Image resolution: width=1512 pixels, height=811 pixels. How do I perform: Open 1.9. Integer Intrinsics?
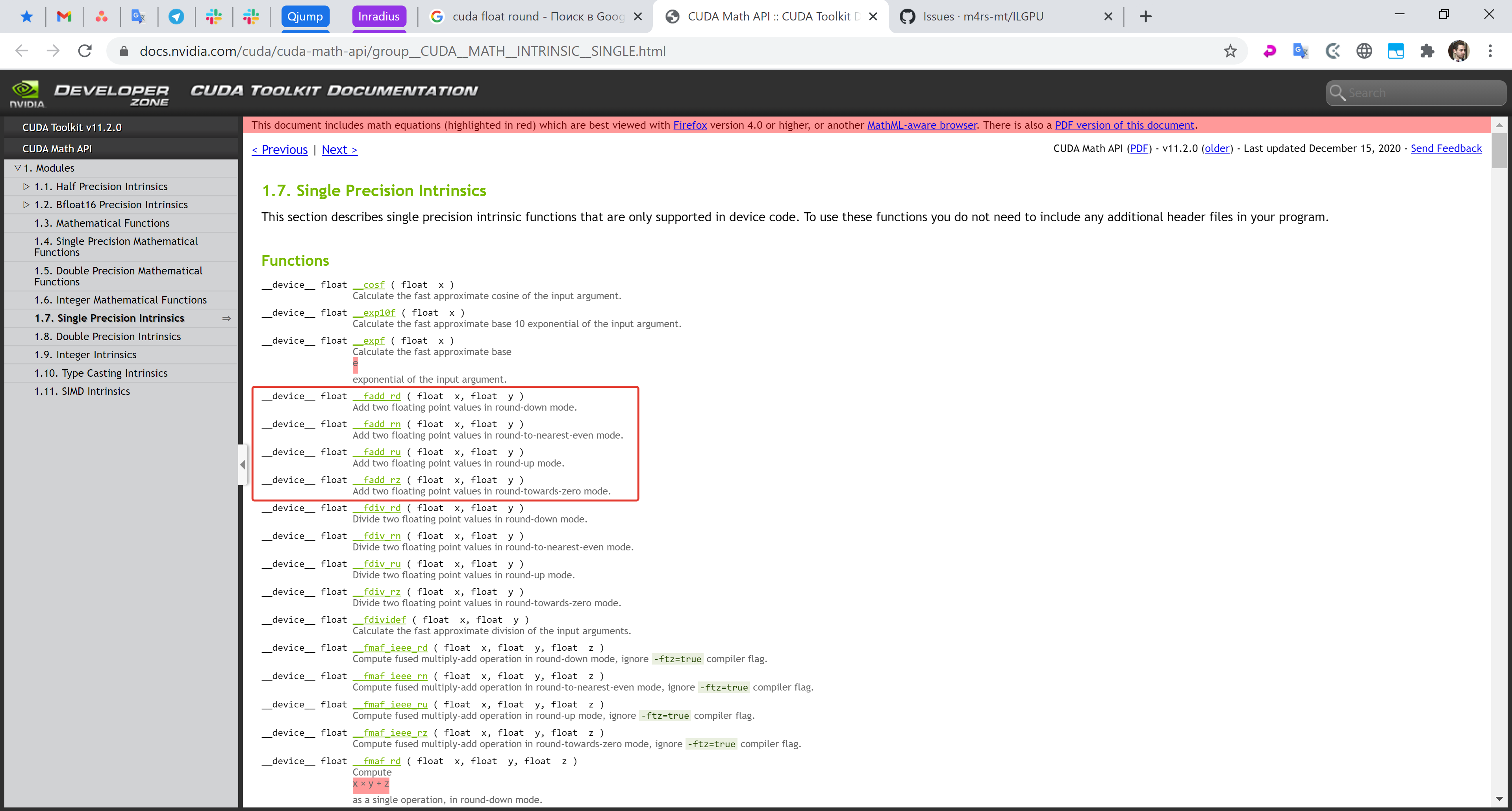coord(85,354)
